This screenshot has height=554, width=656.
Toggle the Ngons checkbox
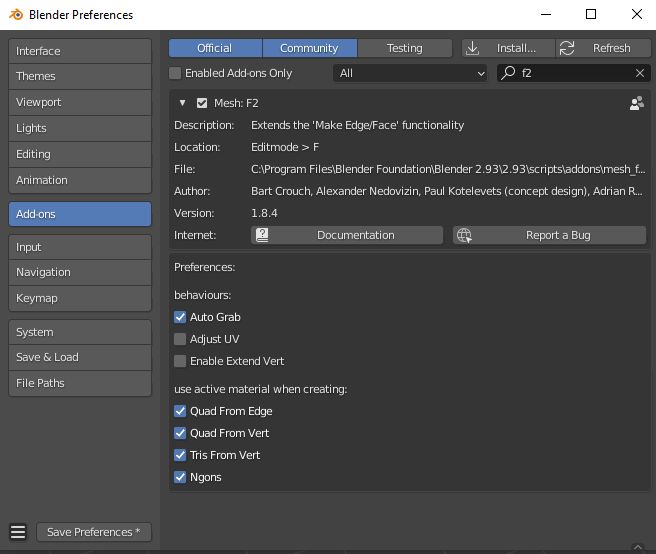pos(180,477)
